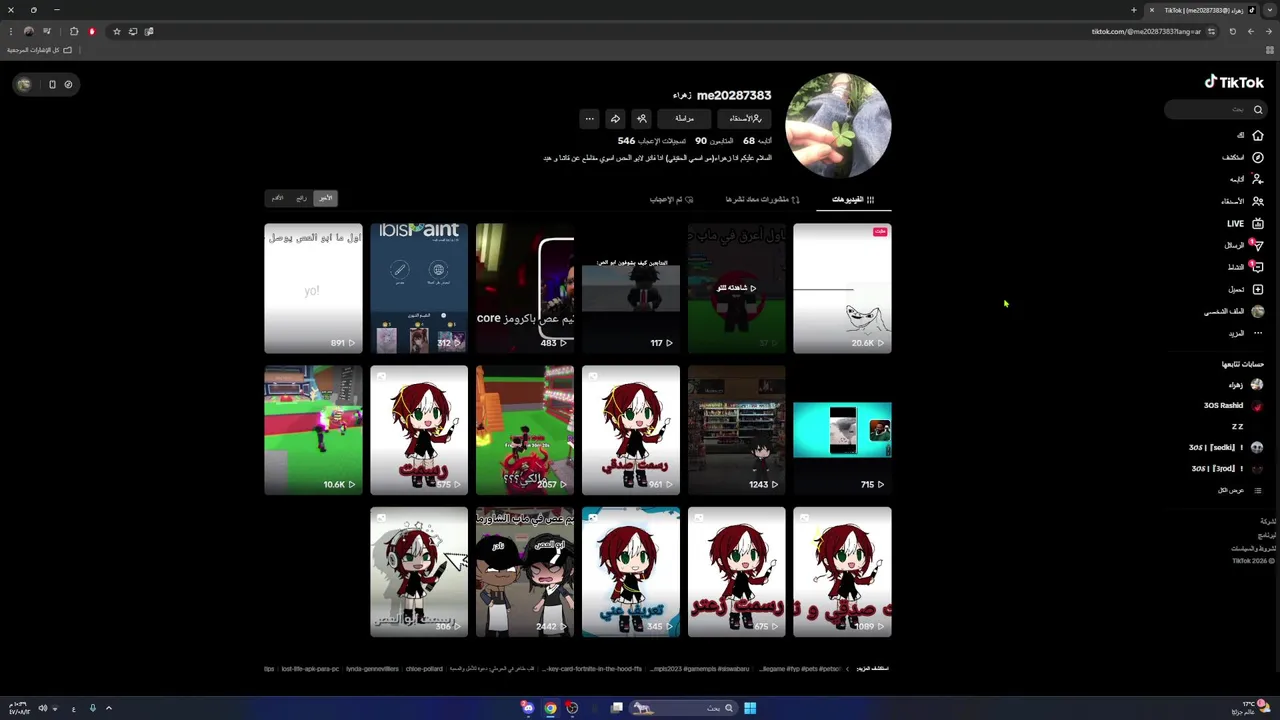The width and height of the screenshot is (1280, 720).
Task: Click the 90 Followers count
Action: tap(714, 141)
